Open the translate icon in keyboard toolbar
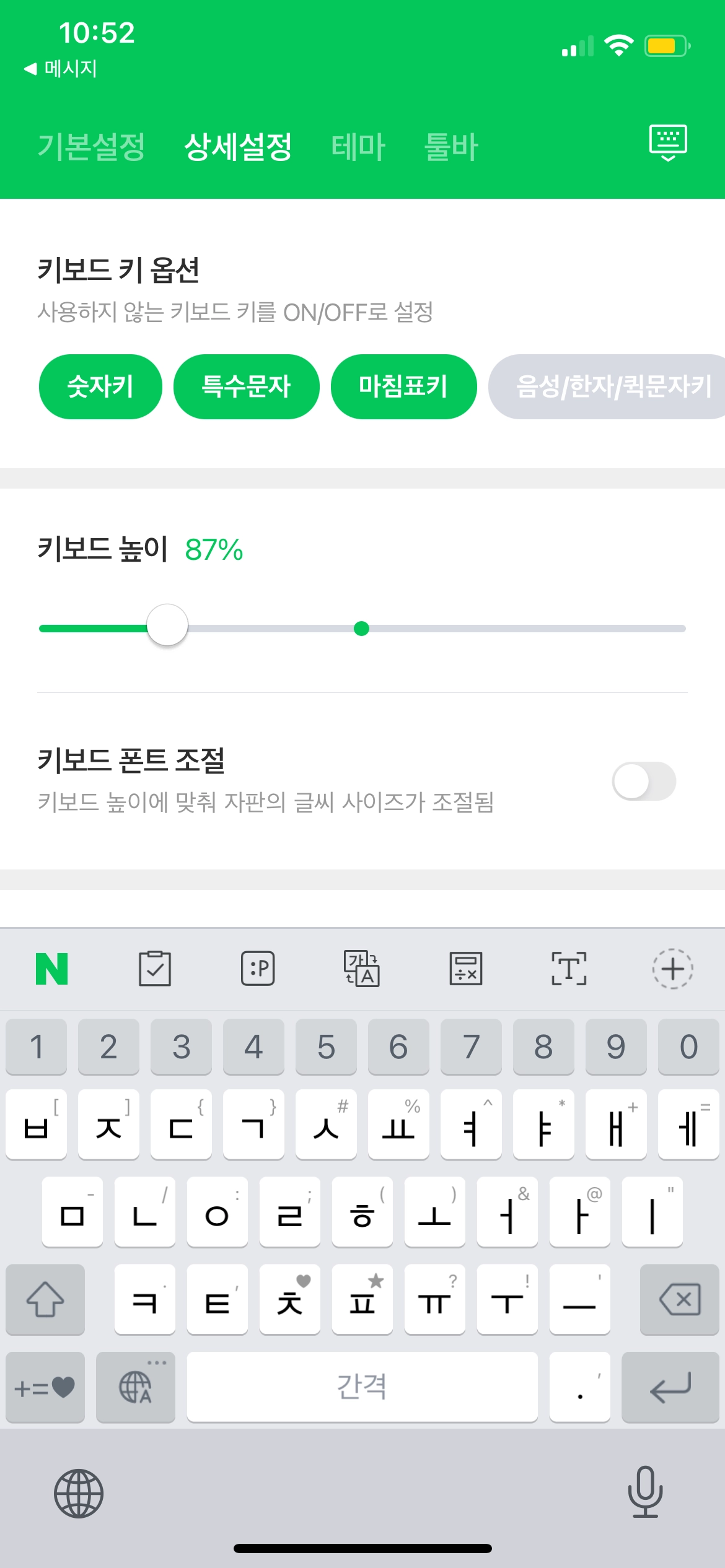The image size is (725, 1568). click(362, 969)
